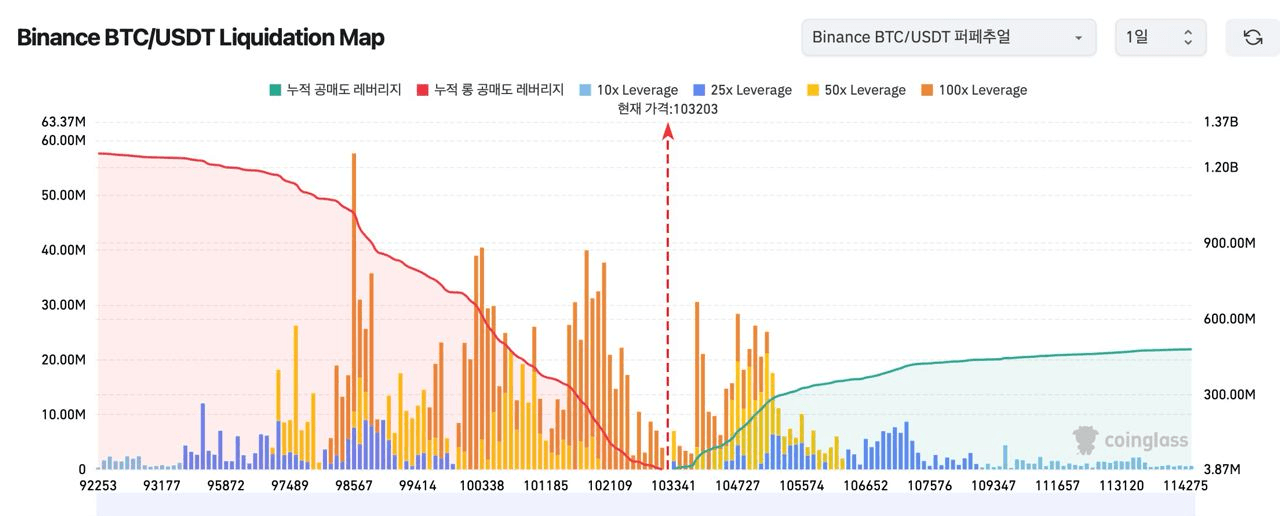
Task: Click the 현재 가격:103203 label
Action: click(x=668, y=109)
